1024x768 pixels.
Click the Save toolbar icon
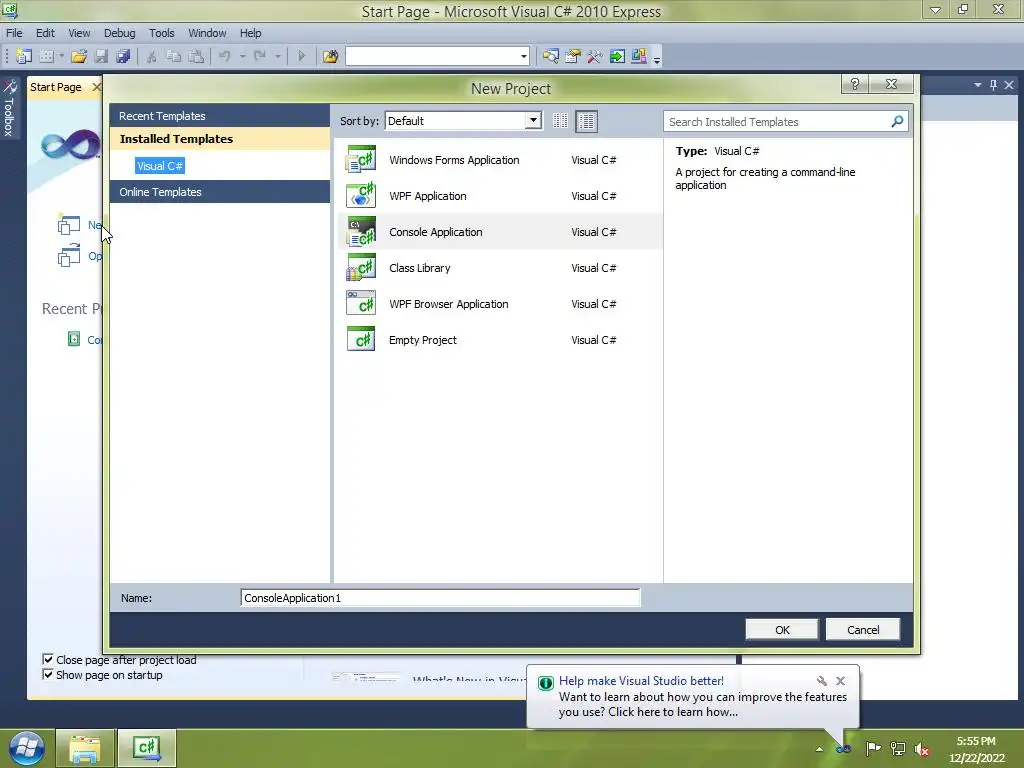pos(101,56)
